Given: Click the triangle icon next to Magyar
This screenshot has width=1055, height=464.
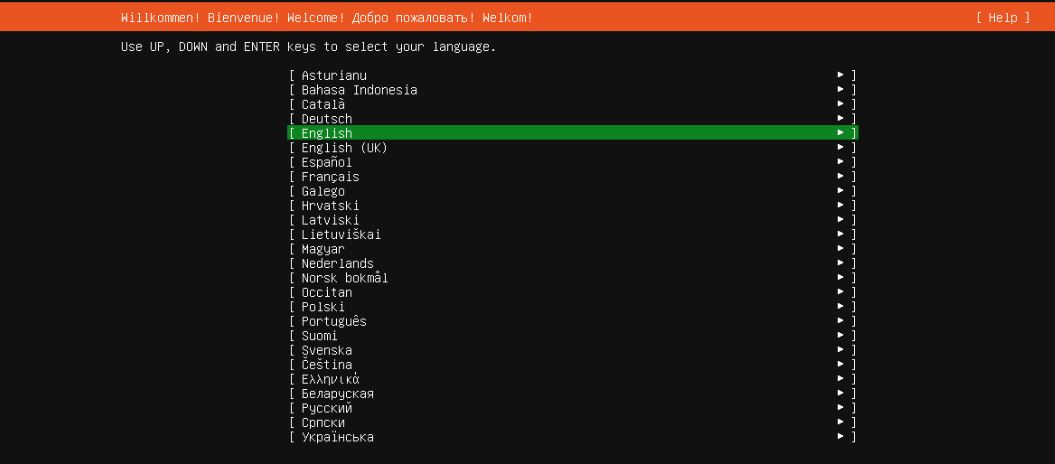Looking at the screenshot, I should 841,249.
